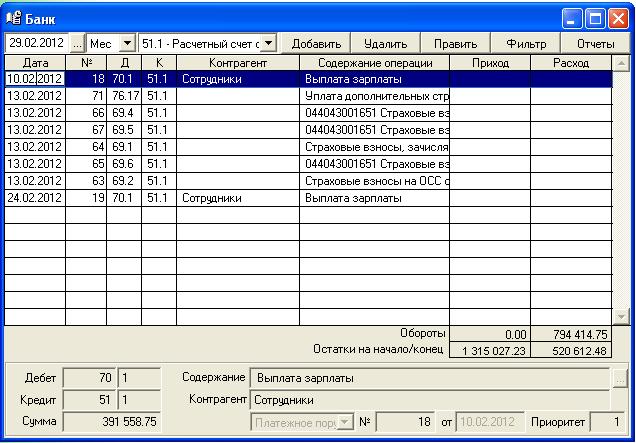Click the Приоритет field
636x443 pixels.
coord(606,423)
